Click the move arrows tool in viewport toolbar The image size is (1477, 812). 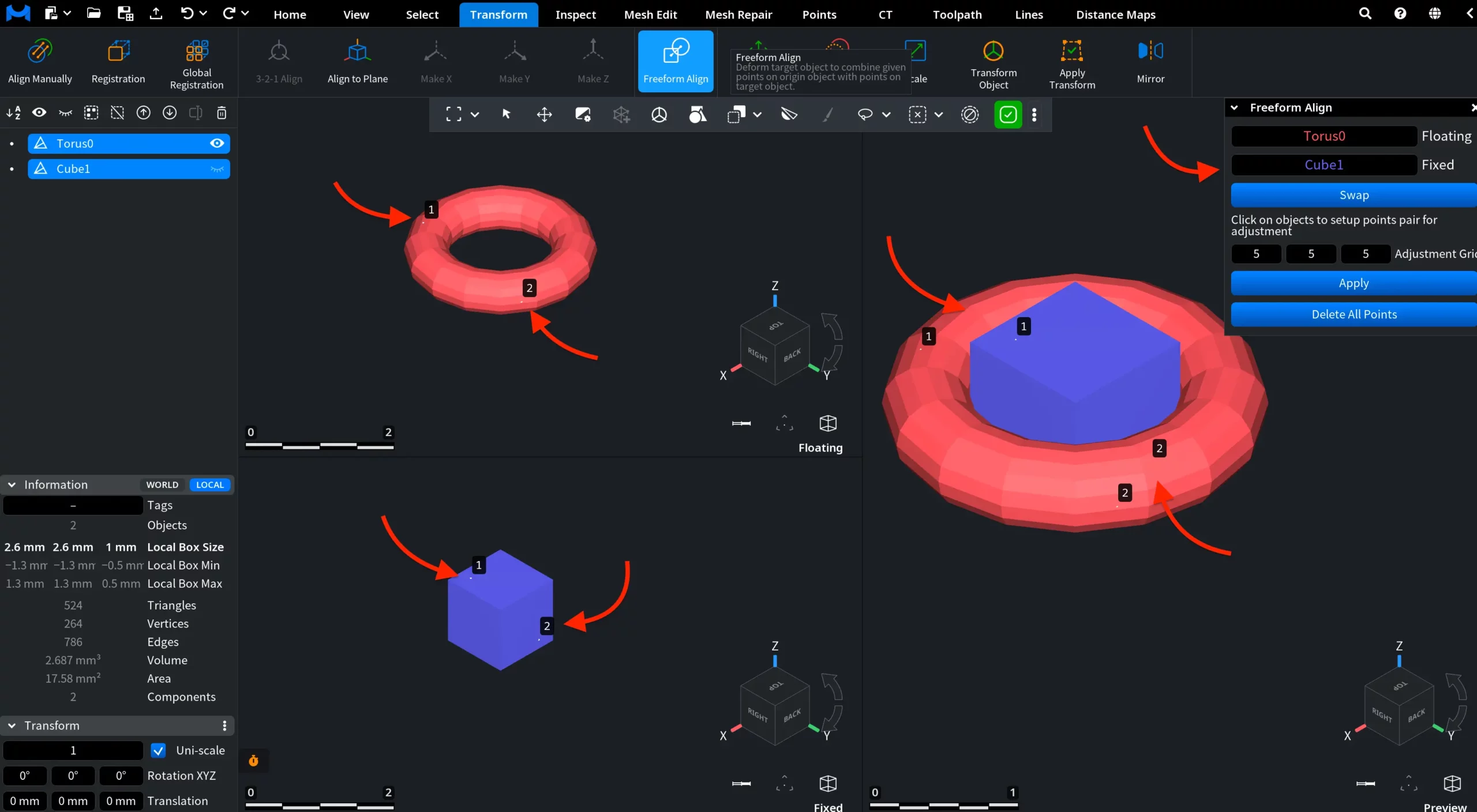544,115
